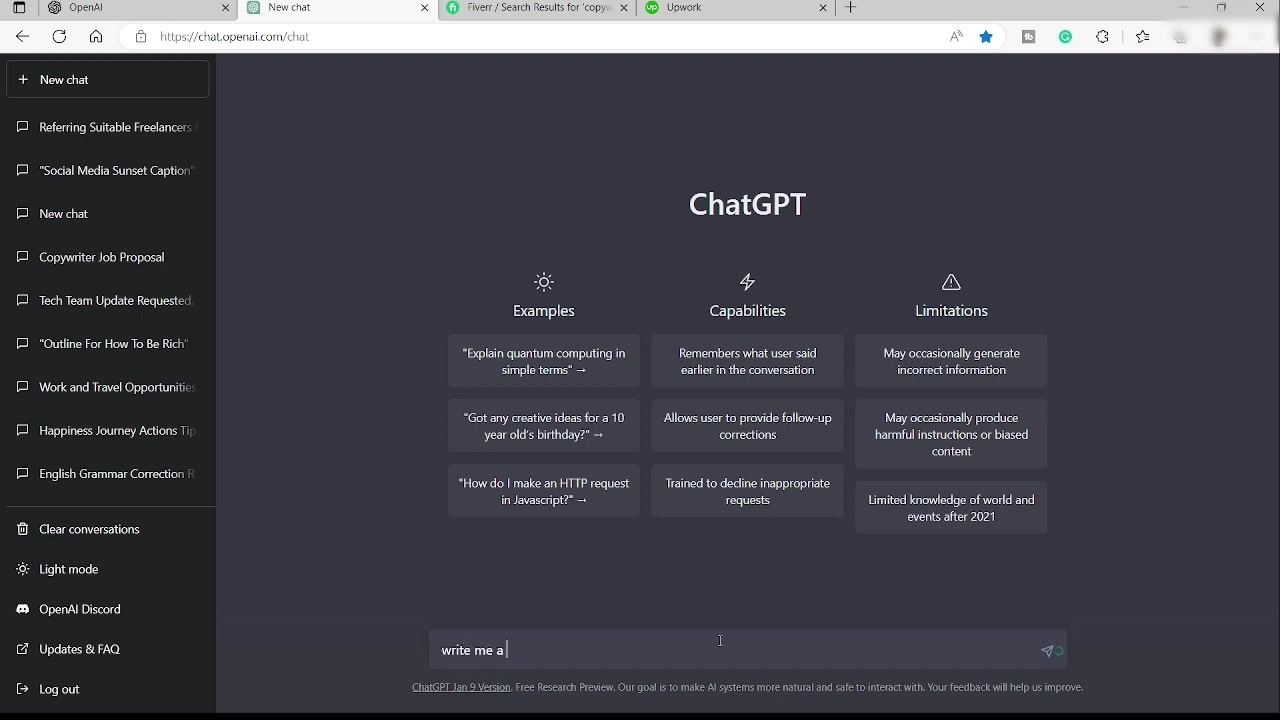The width and height of the screenshot is (1280, 720).
Task: Go back with the browser back arrow
Action: coord(22,37)
